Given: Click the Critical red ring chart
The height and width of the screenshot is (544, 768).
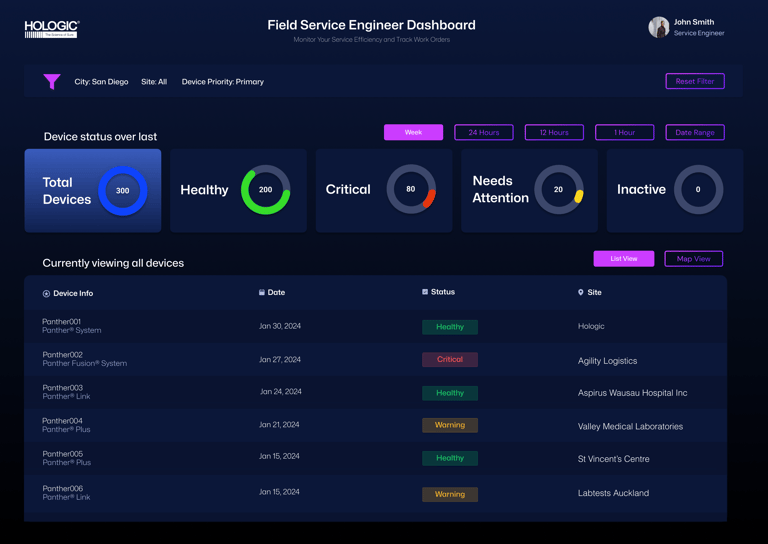Looking at the screenshot, I should coord(411,189).
